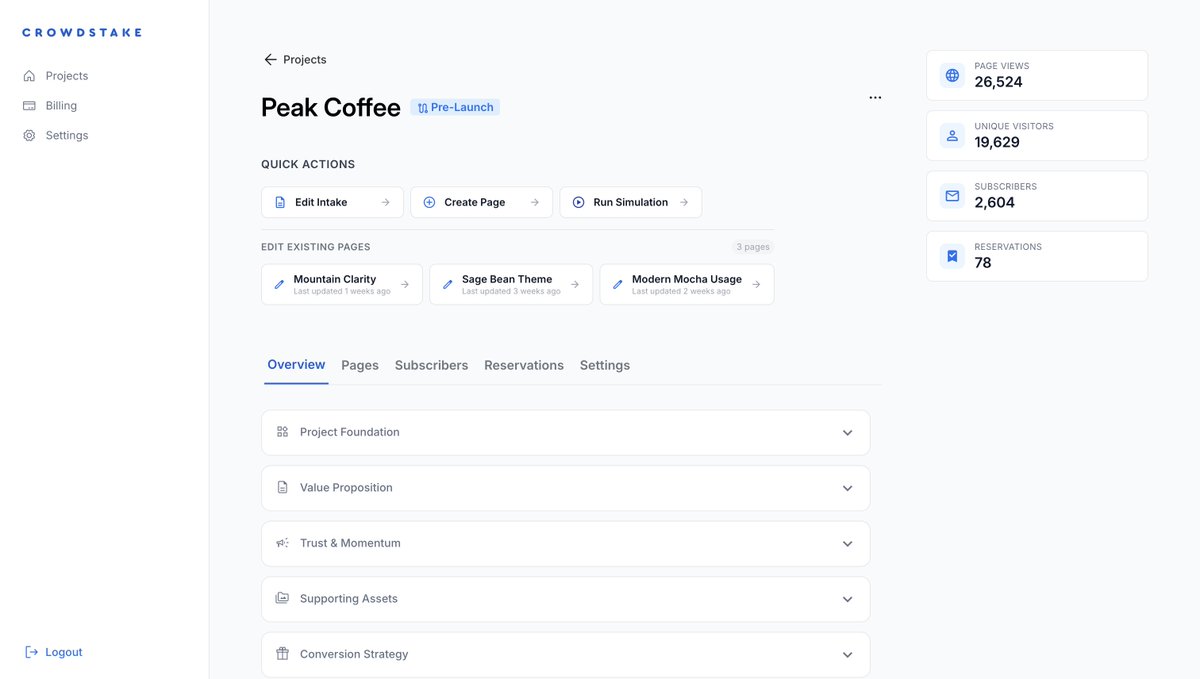Image resolution: width=1200 pixels, height=679 pixels.
Task: Click the back arrow next to Projects
Action: tap(269, 59)
